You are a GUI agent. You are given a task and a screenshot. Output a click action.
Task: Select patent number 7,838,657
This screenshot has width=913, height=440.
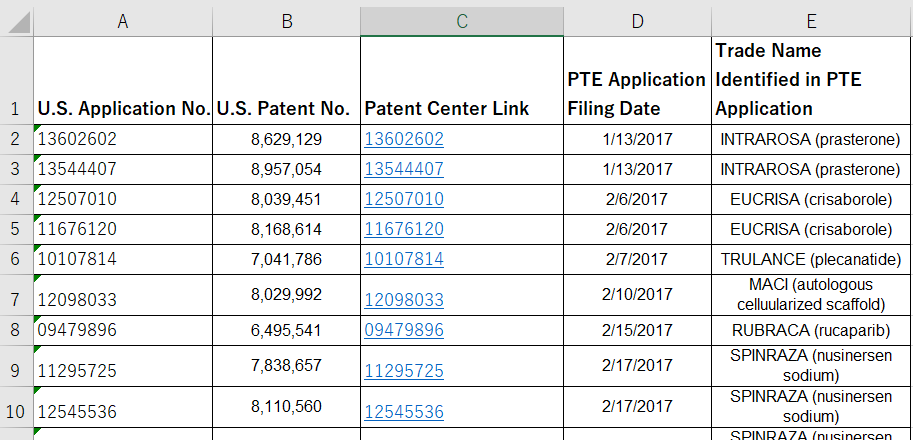(x=286, y=366)
